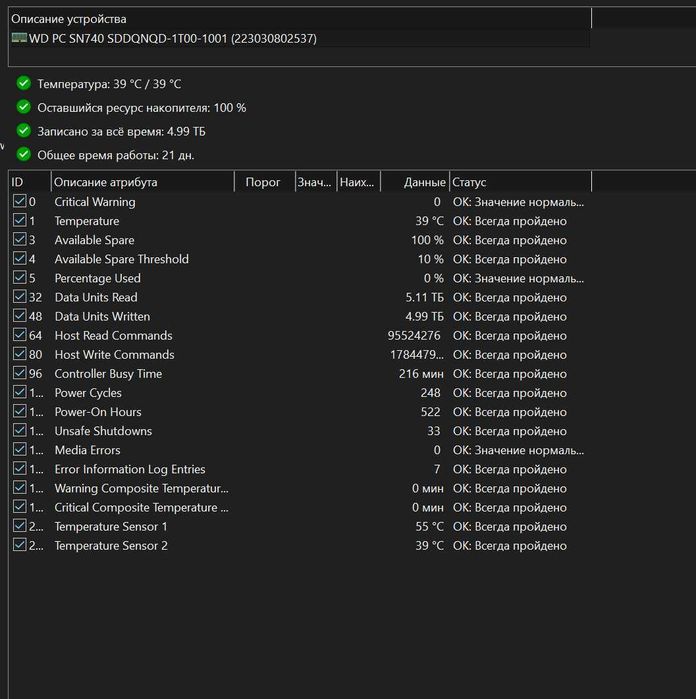Click the Описание устройства header
The image size is (696, 699).
pos(69,19)
